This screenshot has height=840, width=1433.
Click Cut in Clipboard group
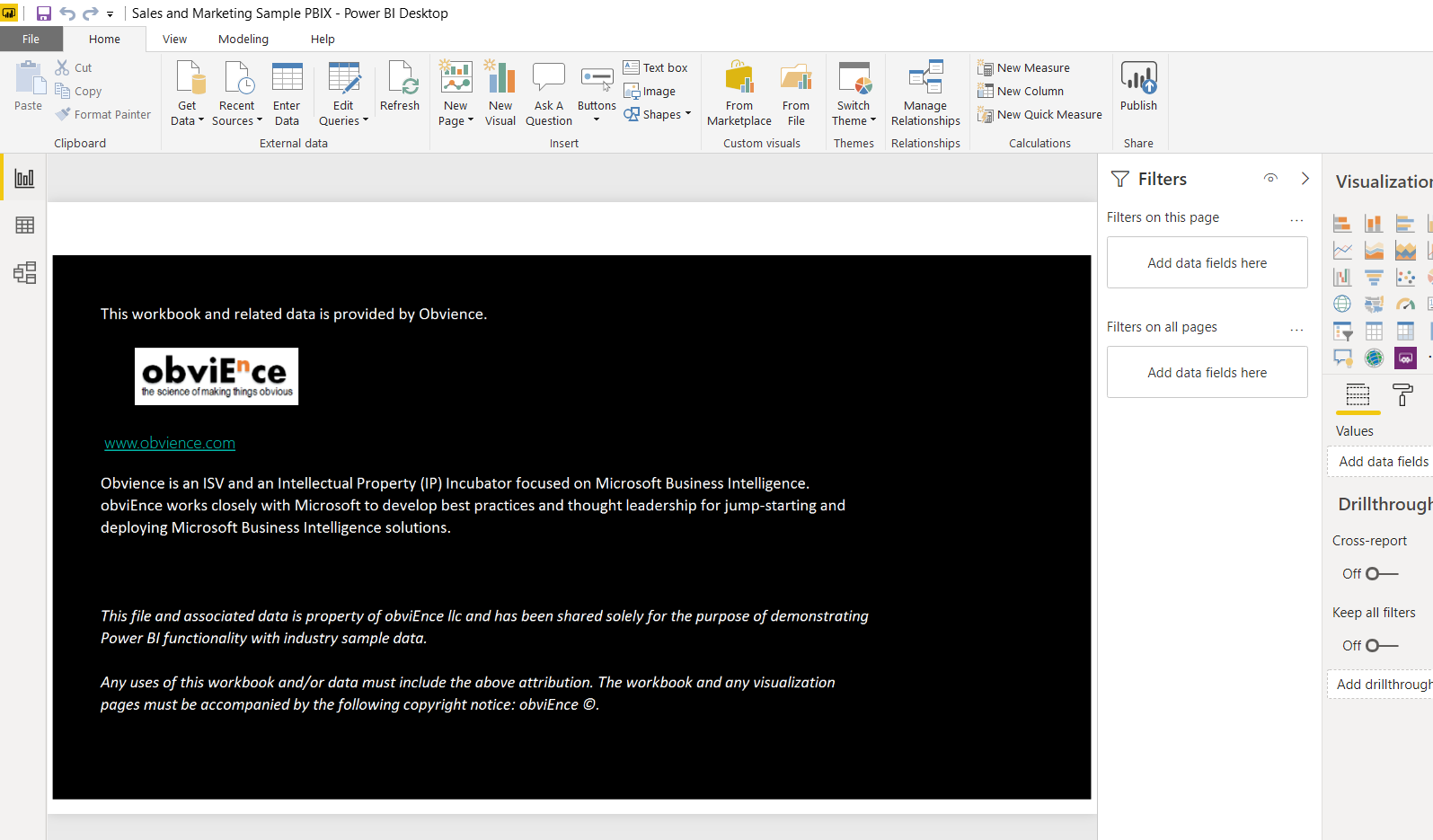coord(74,67)
